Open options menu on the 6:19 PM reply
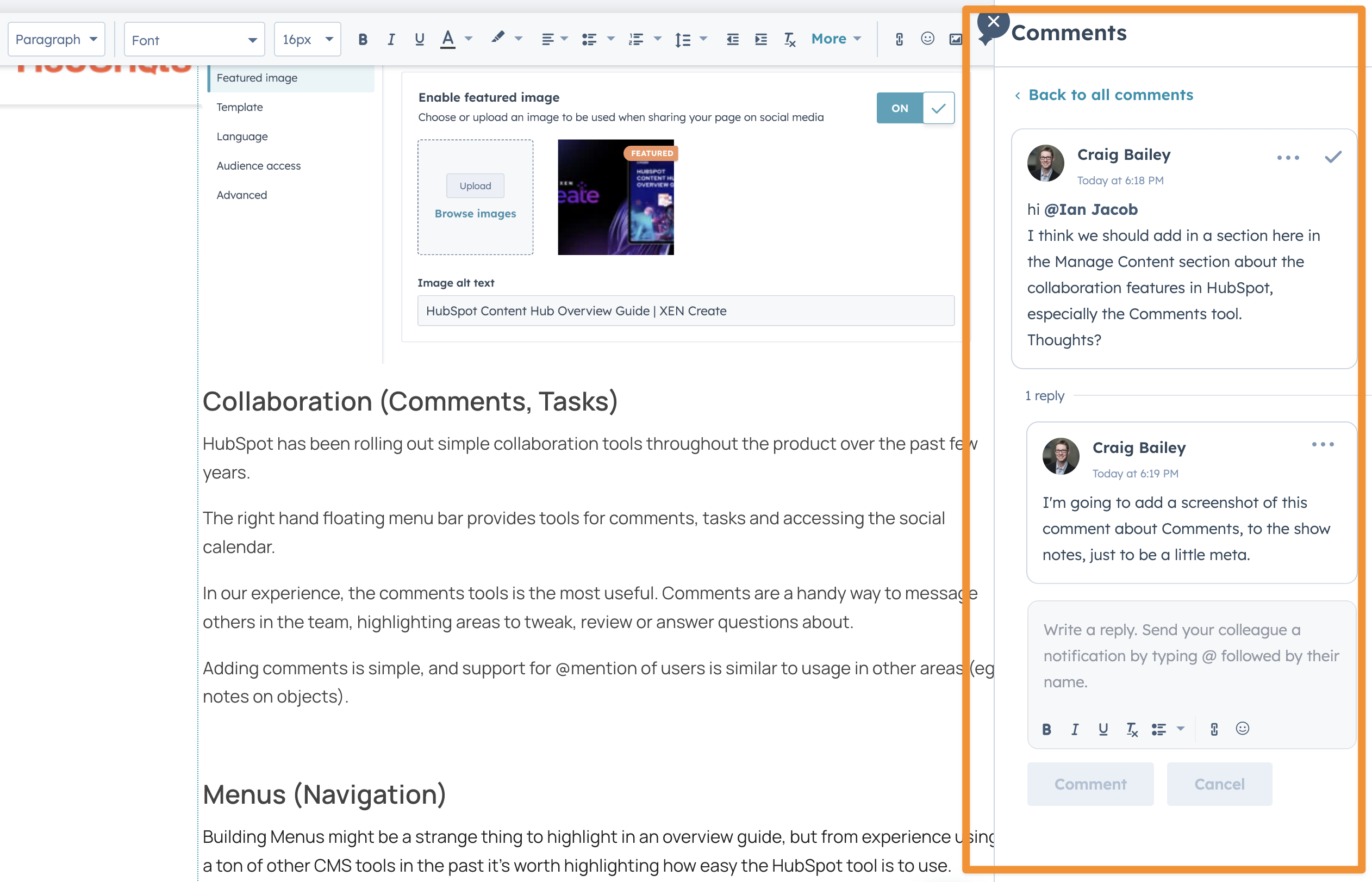The image size is (1372, 882). tap(1323, 444)
